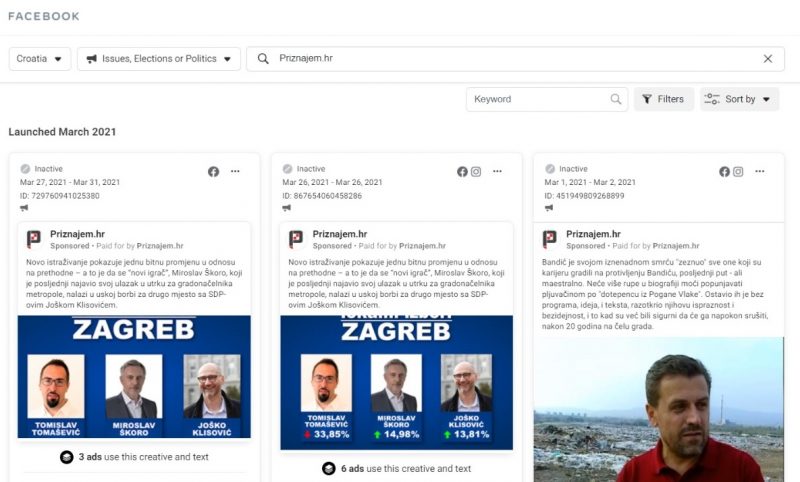
Task: Click Inactive status icon on Mar 26 ad
Action: (x=287, y=169)
